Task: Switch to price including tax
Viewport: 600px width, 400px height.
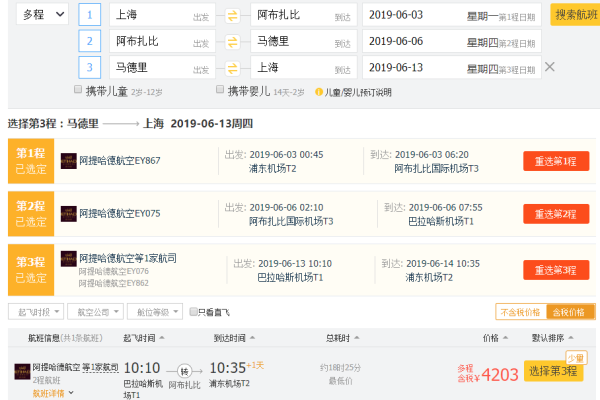Action: [x=570, y=312]
